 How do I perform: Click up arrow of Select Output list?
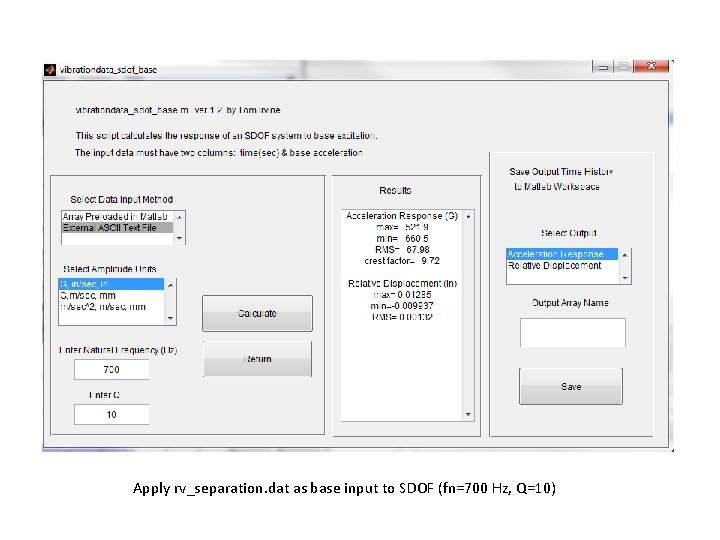click(624, 255)
